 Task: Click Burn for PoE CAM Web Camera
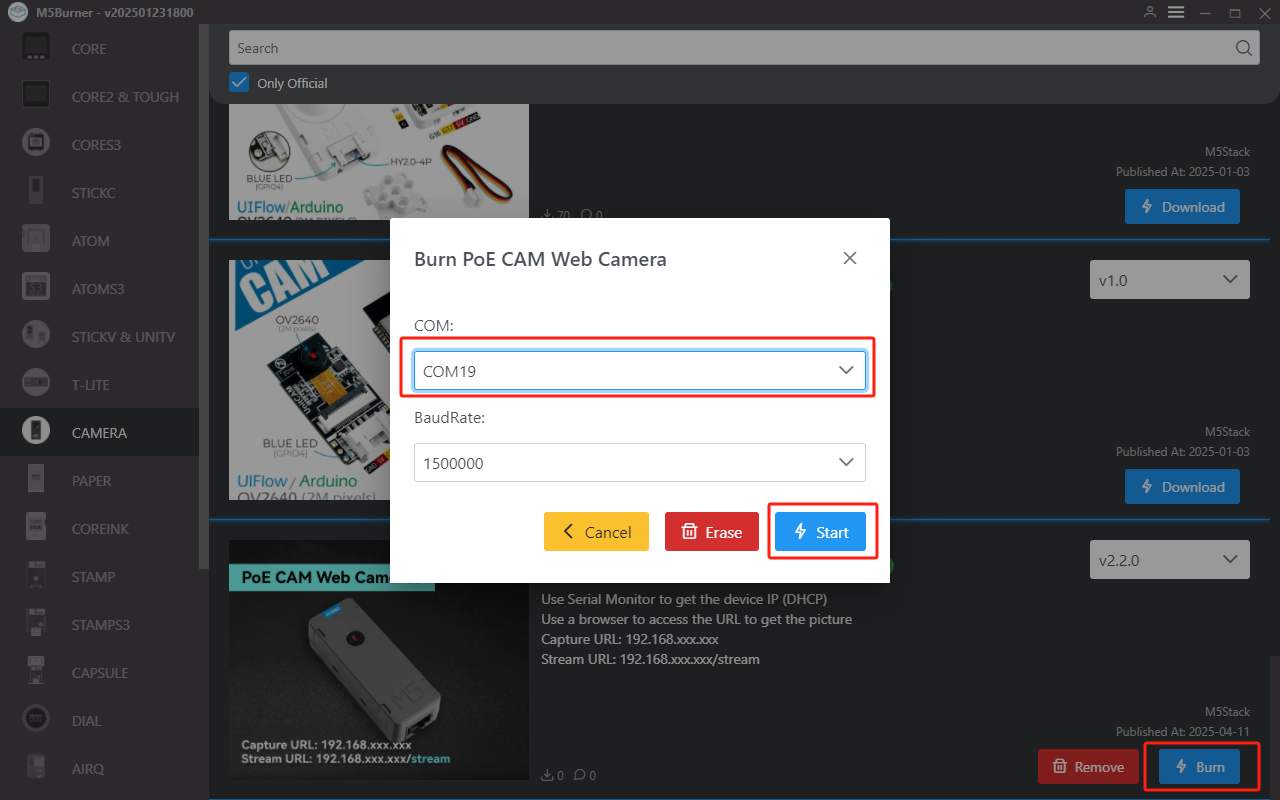click(x=1199, y=767)
